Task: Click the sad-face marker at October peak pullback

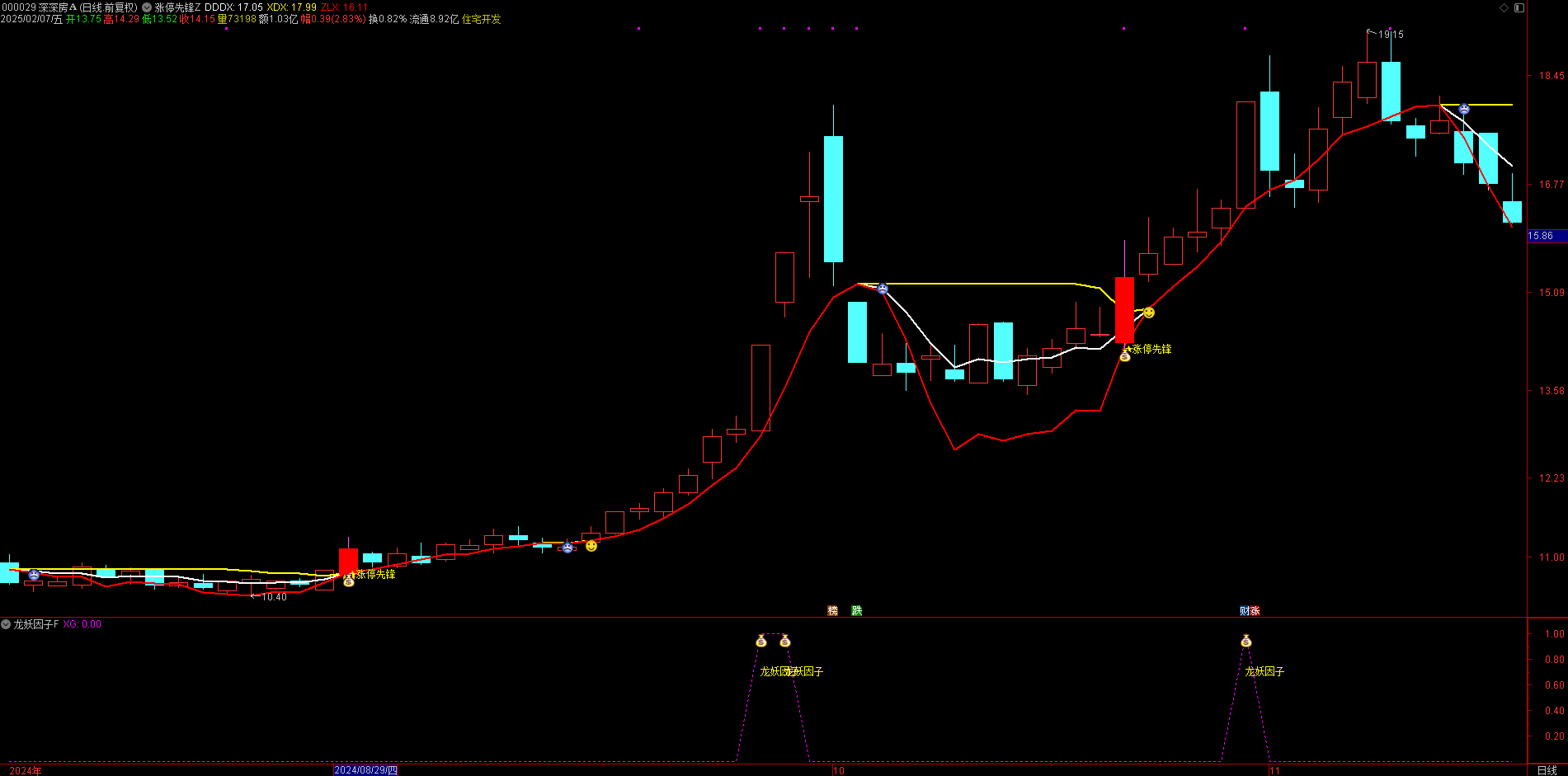Action: pyautogui.click(x=883, y=289)
